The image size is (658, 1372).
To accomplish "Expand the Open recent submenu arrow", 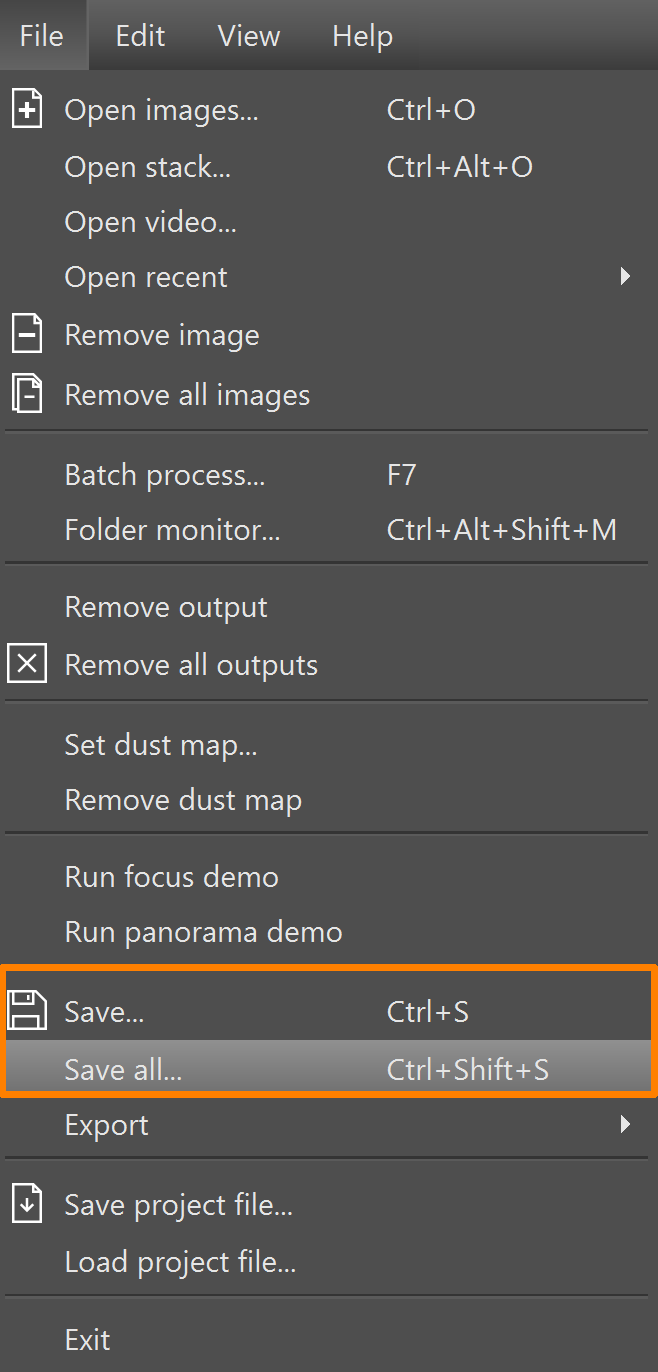I will pos(625,276).
